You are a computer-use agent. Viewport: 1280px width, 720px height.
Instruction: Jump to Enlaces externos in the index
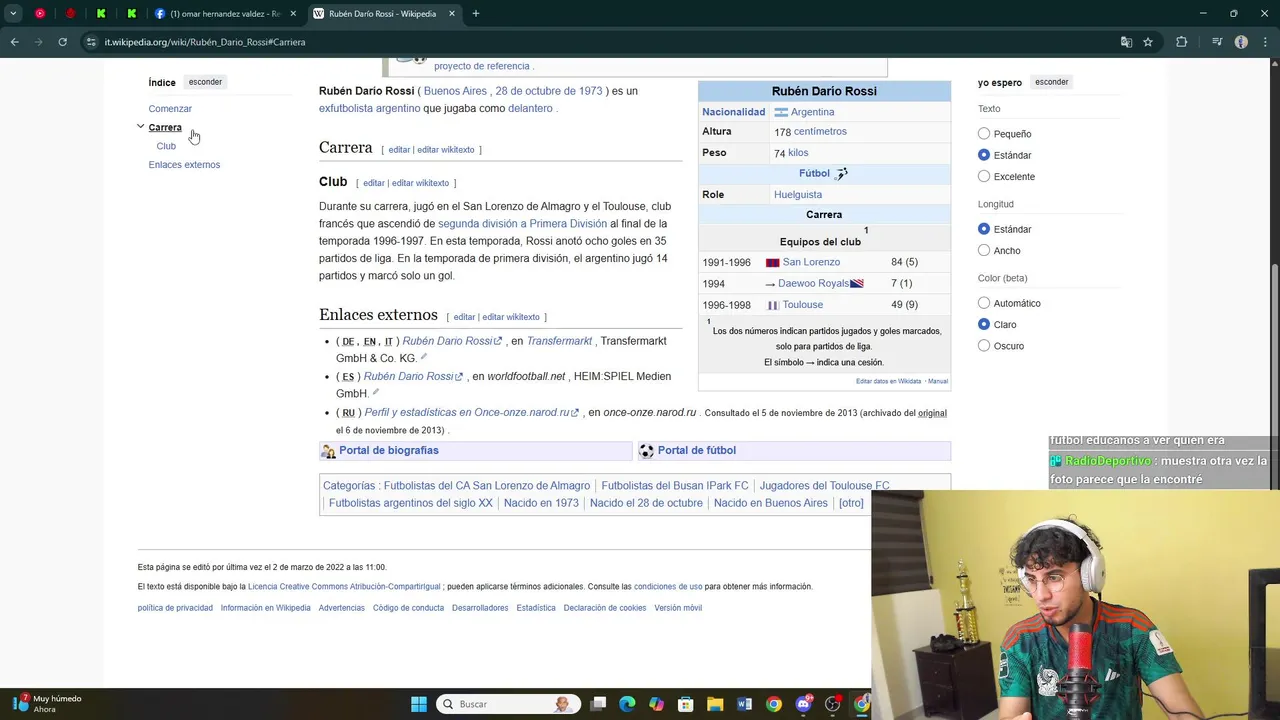[184, 165]
